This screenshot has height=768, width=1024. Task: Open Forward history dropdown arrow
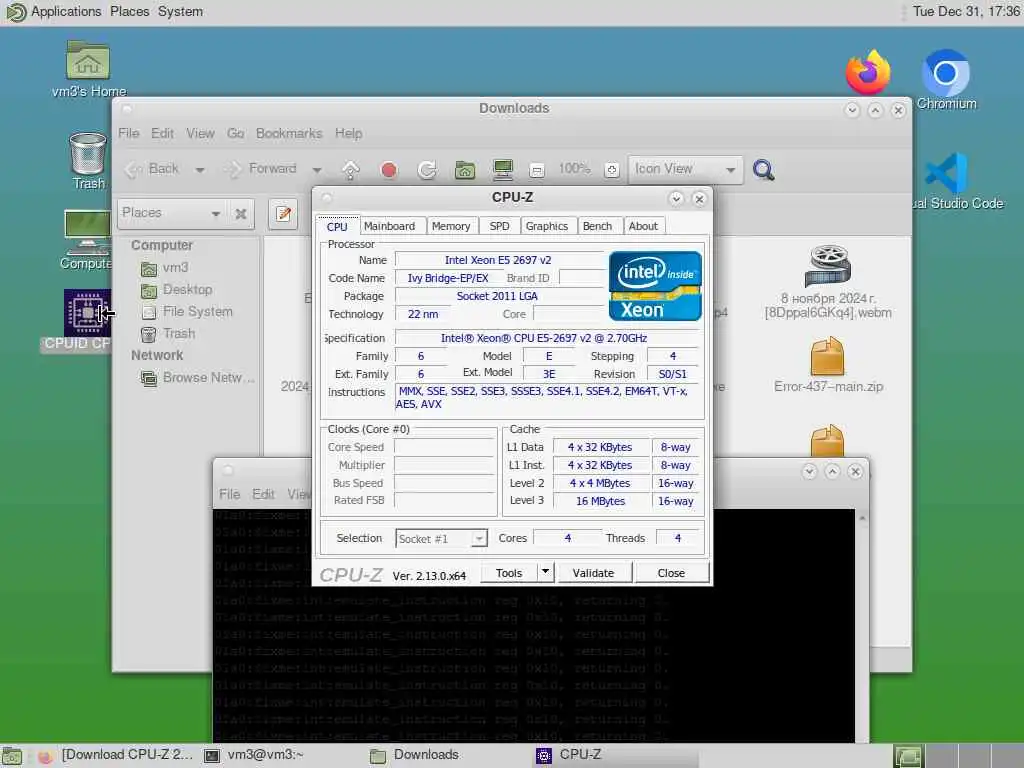(x=317, y=170)
